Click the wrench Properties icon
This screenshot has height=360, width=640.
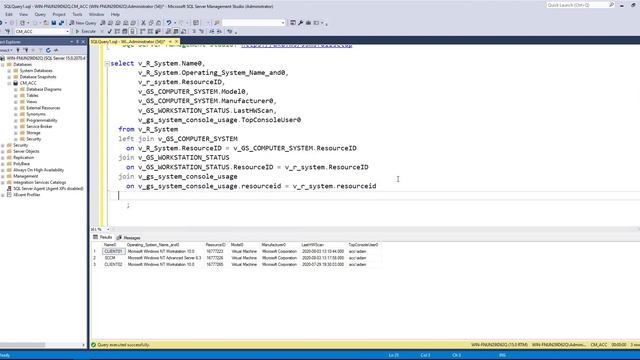(301, 23)
